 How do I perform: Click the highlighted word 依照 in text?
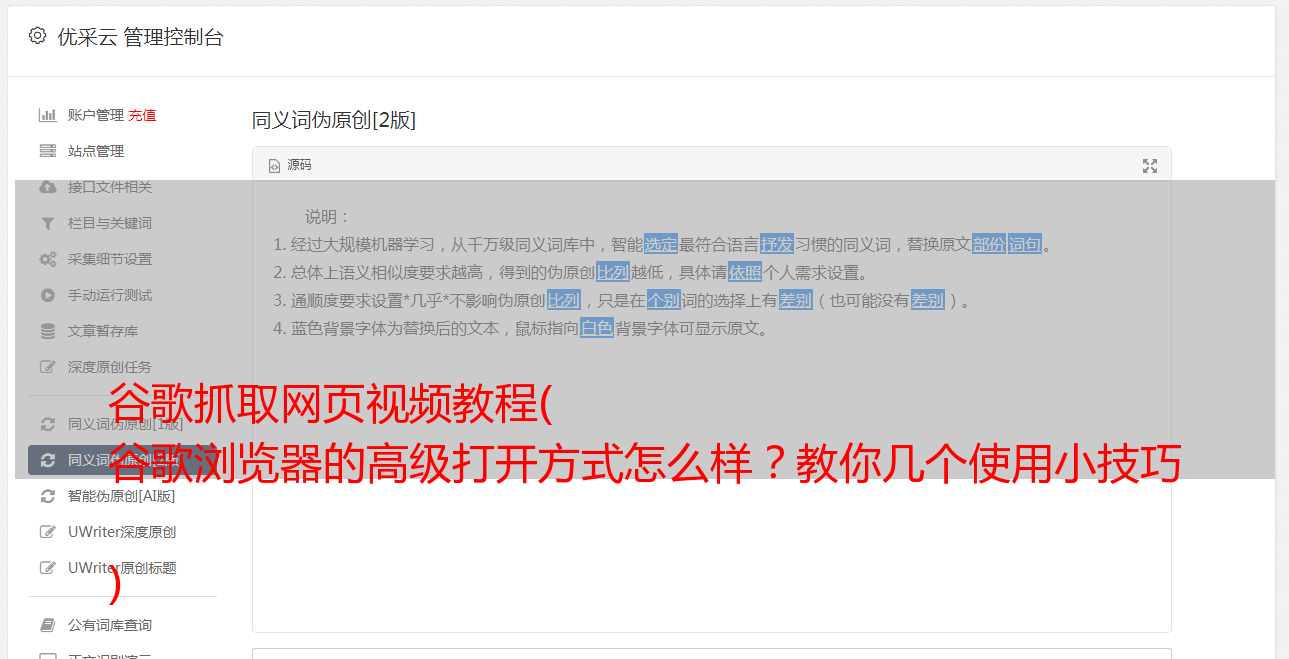click(x=745, y=272)
